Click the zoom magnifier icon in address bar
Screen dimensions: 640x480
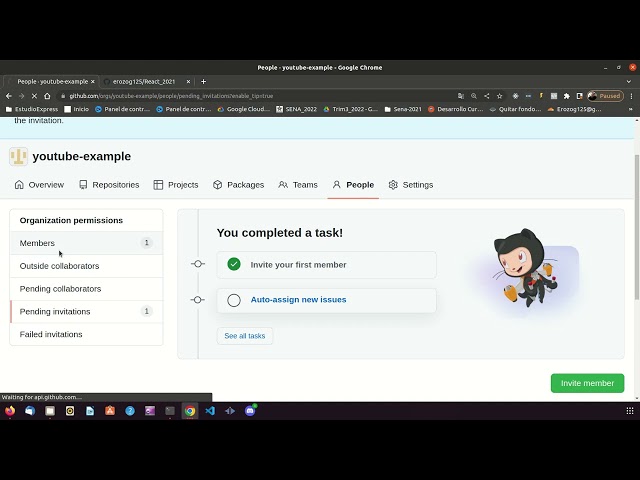tap(473, 96)
